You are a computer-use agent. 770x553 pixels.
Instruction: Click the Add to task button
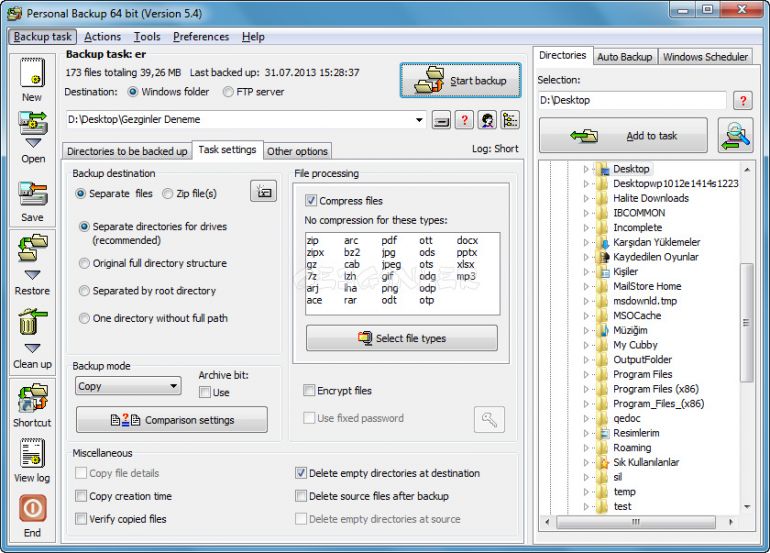623,136
